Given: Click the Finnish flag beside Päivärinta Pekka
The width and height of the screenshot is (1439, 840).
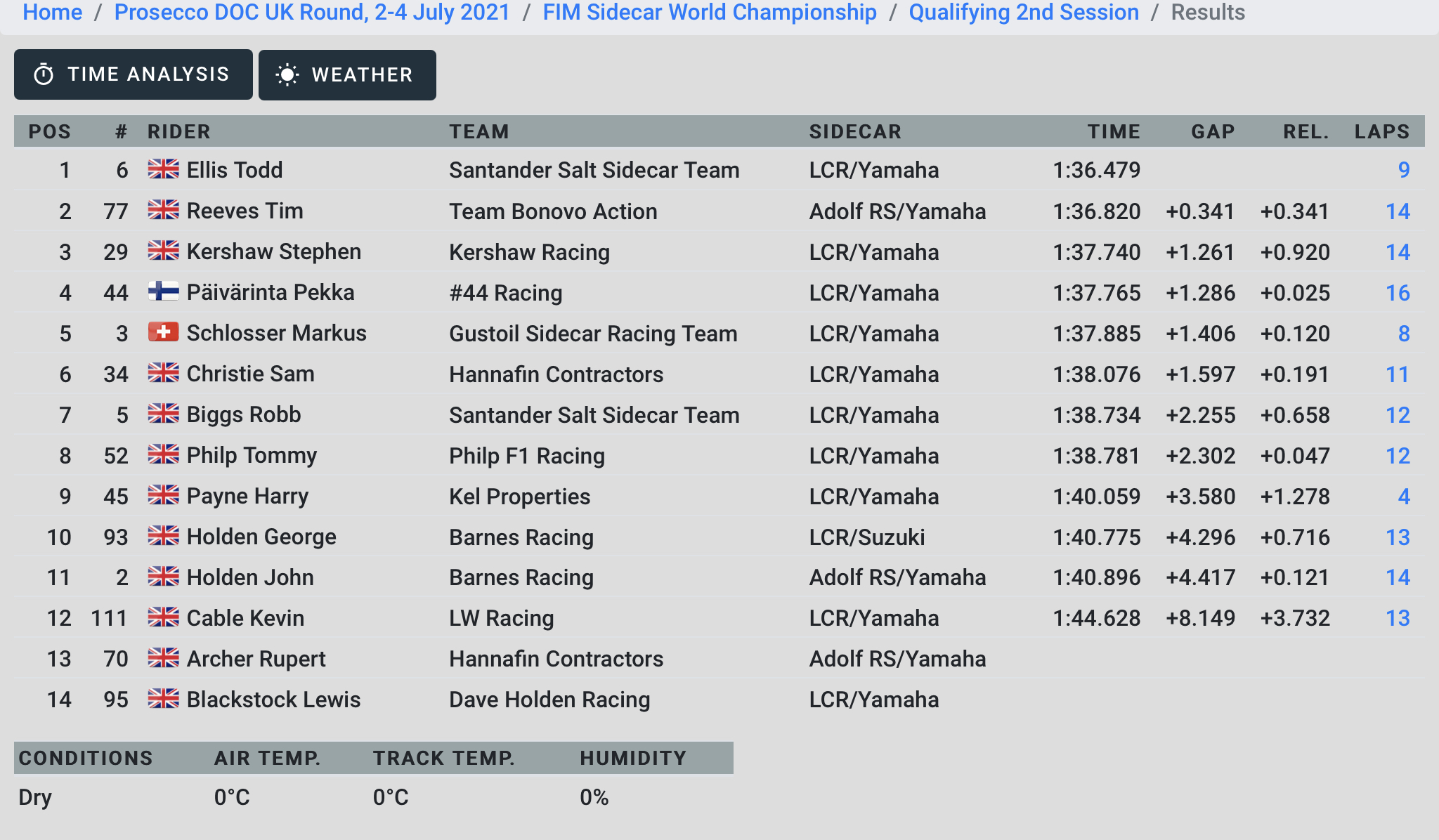Looking at the screenshot, I should pos(164,291).
